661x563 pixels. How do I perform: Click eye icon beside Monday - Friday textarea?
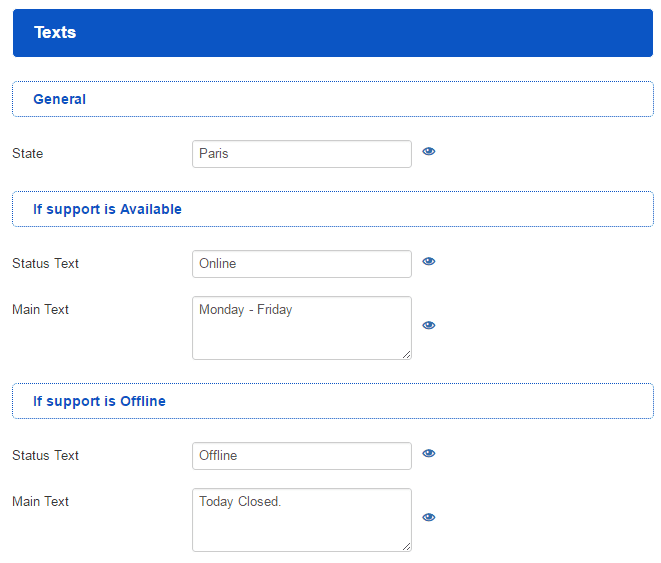pos(429,326)
